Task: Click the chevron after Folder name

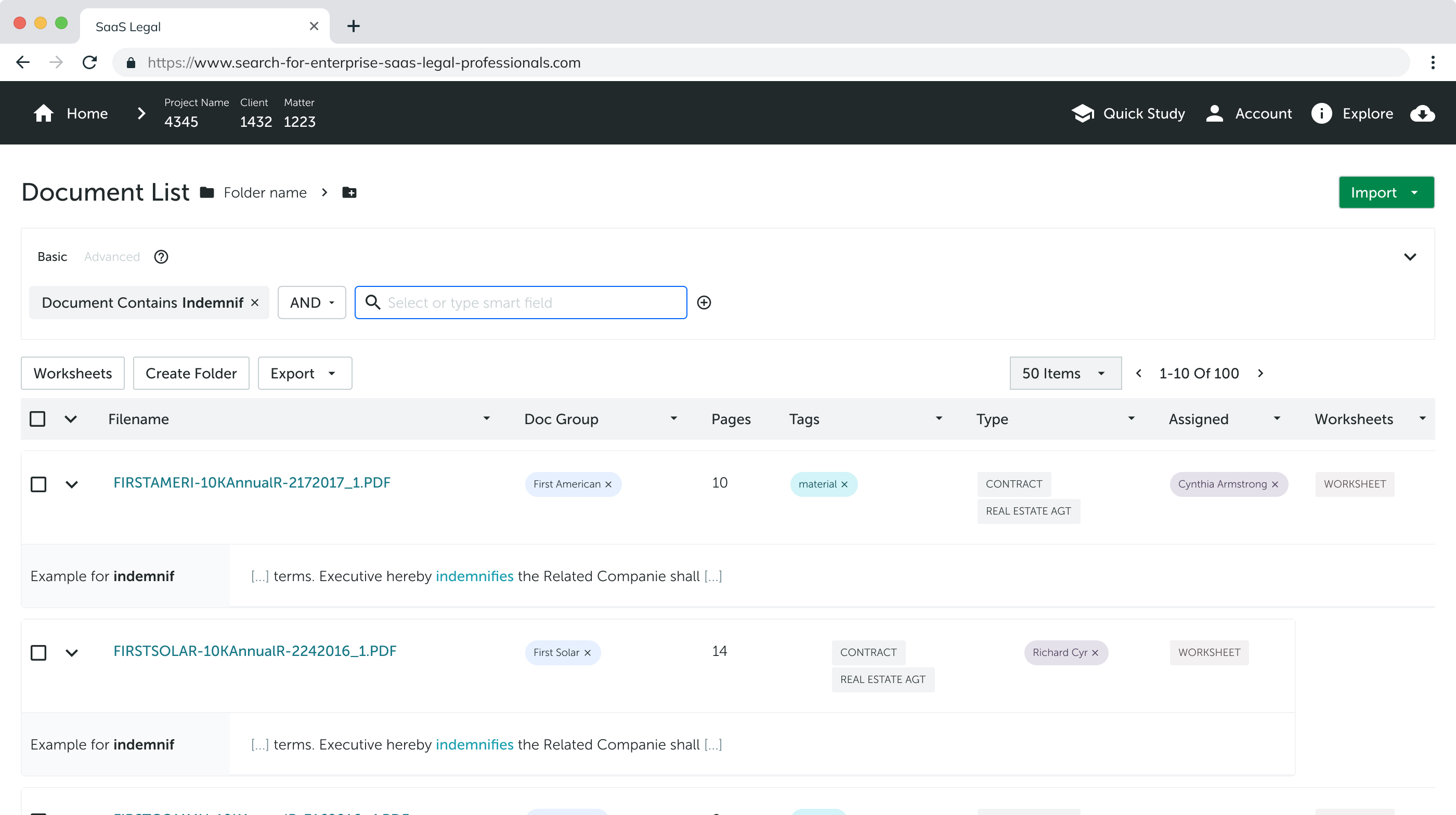Action: pos(324,193)
